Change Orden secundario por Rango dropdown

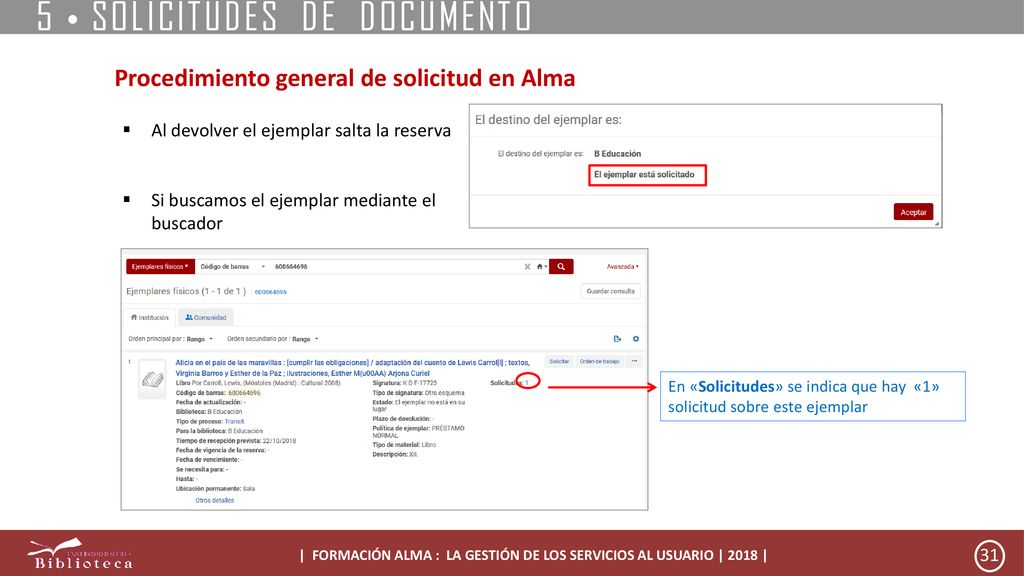(305, 339)
